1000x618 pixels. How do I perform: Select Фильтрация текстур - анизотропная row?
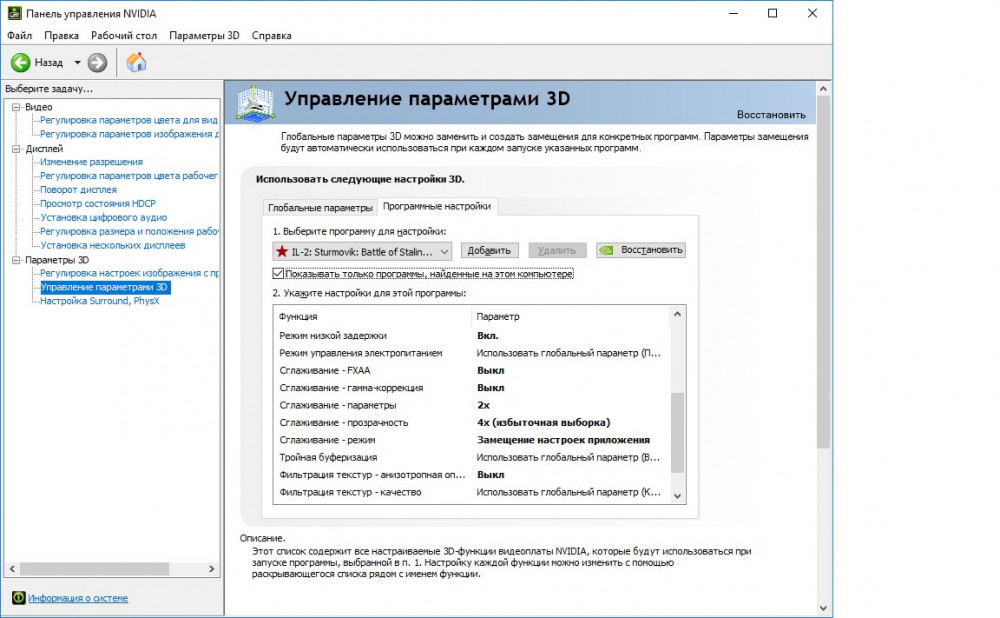point(471,475)
